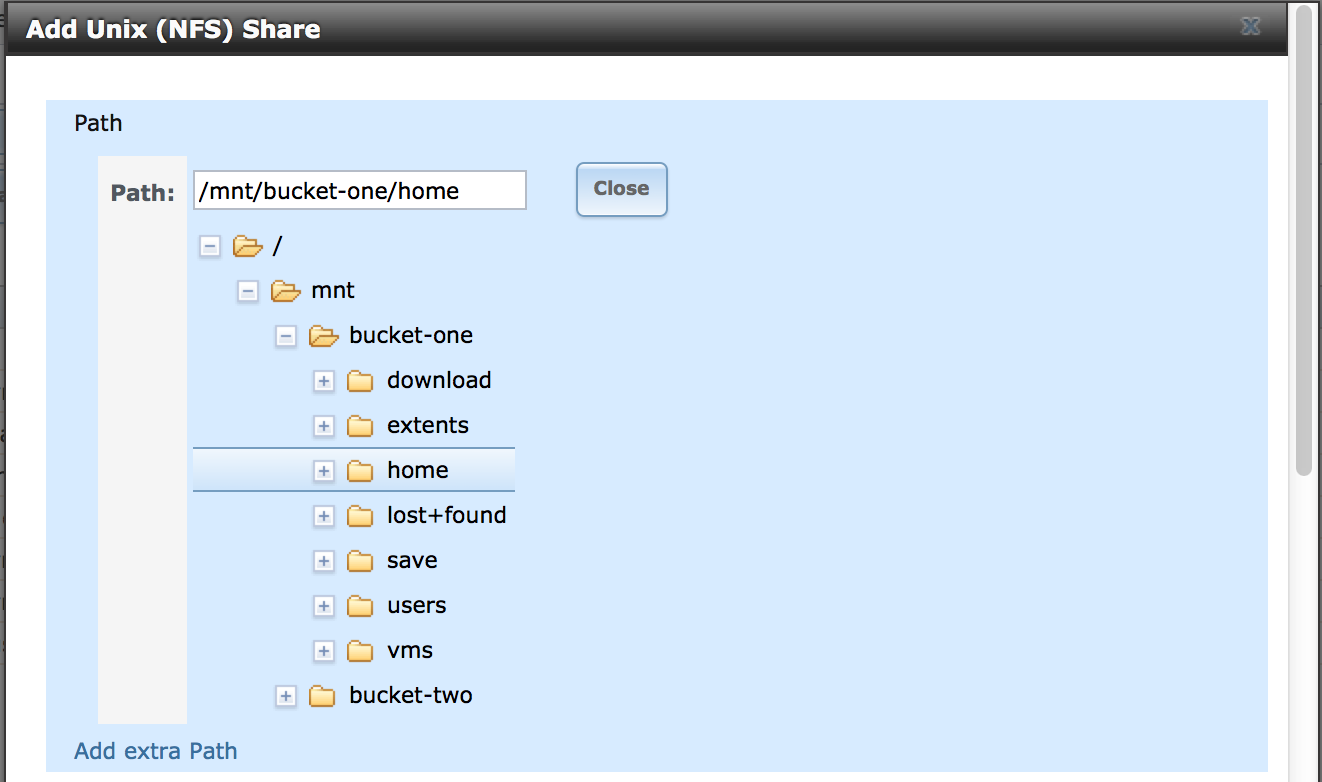Viewport: 1322px width, 782px height.
Task: Expand the home directory node
Action: (323, 470)
